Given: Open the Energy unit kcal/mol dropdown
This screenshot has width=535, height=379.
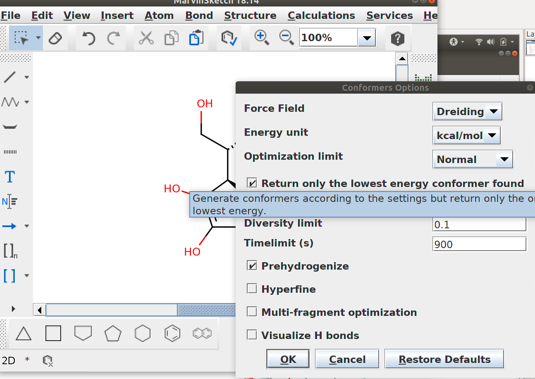Looking at the screenshot, I should 466,135.
